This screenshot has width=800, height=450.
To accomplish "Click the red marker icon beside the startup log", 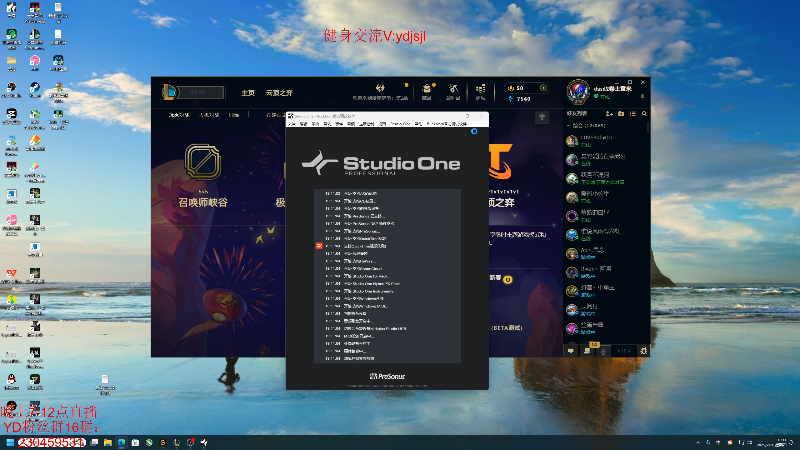I will (319, 246).
